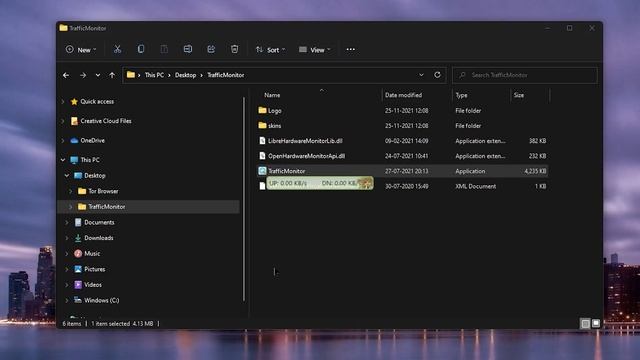Open recent locations dropdown chevron

98,75
